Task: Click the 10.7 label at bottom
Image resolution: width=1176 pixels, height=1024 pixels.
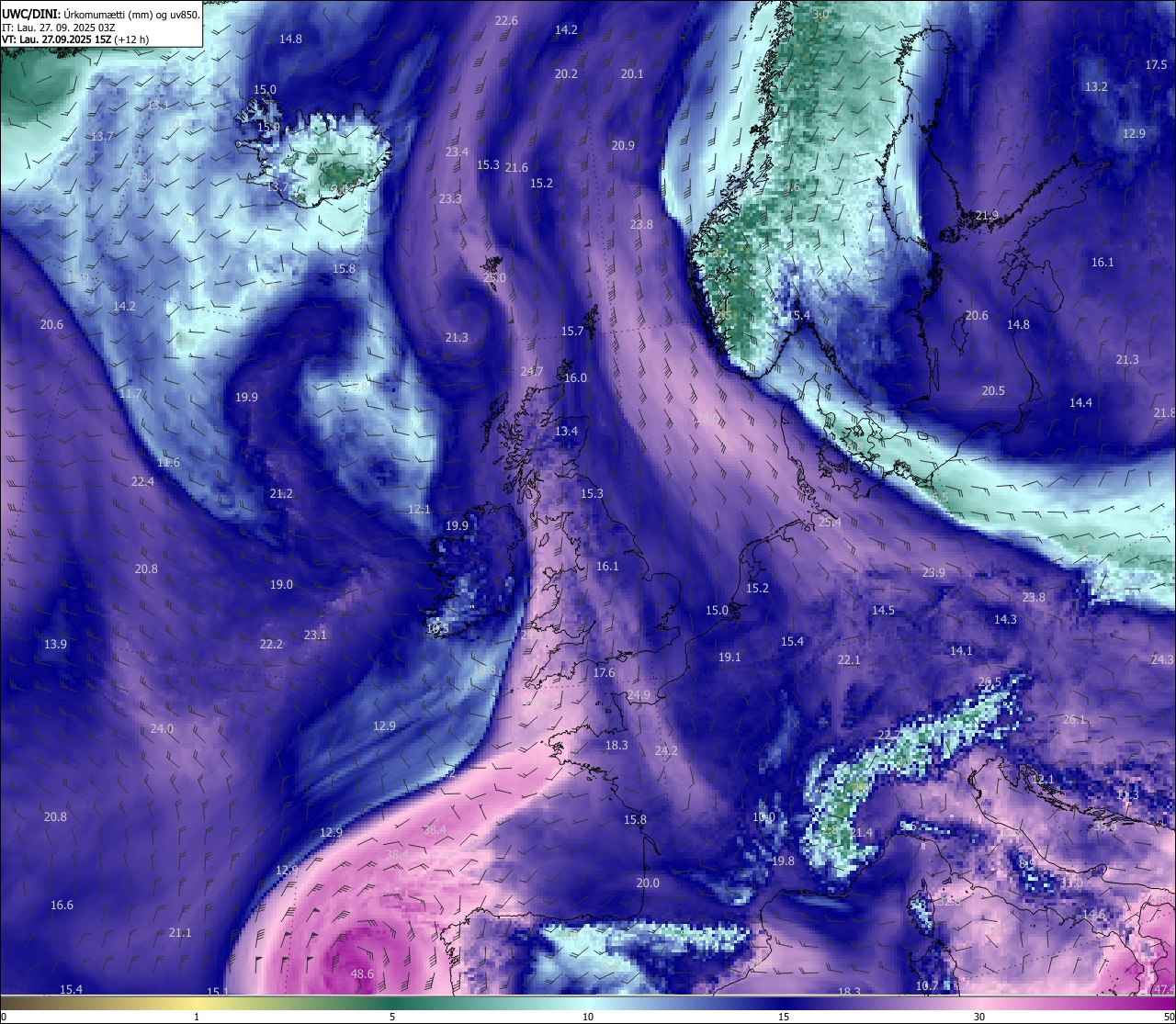Action: coord(928,985)
